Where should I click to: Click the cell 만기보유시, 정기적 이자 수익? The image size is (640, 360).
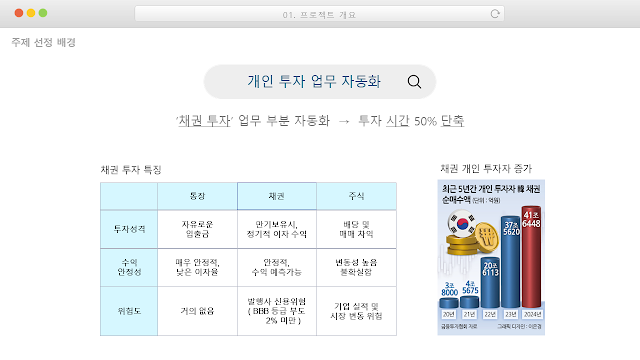tap(277, 229)
